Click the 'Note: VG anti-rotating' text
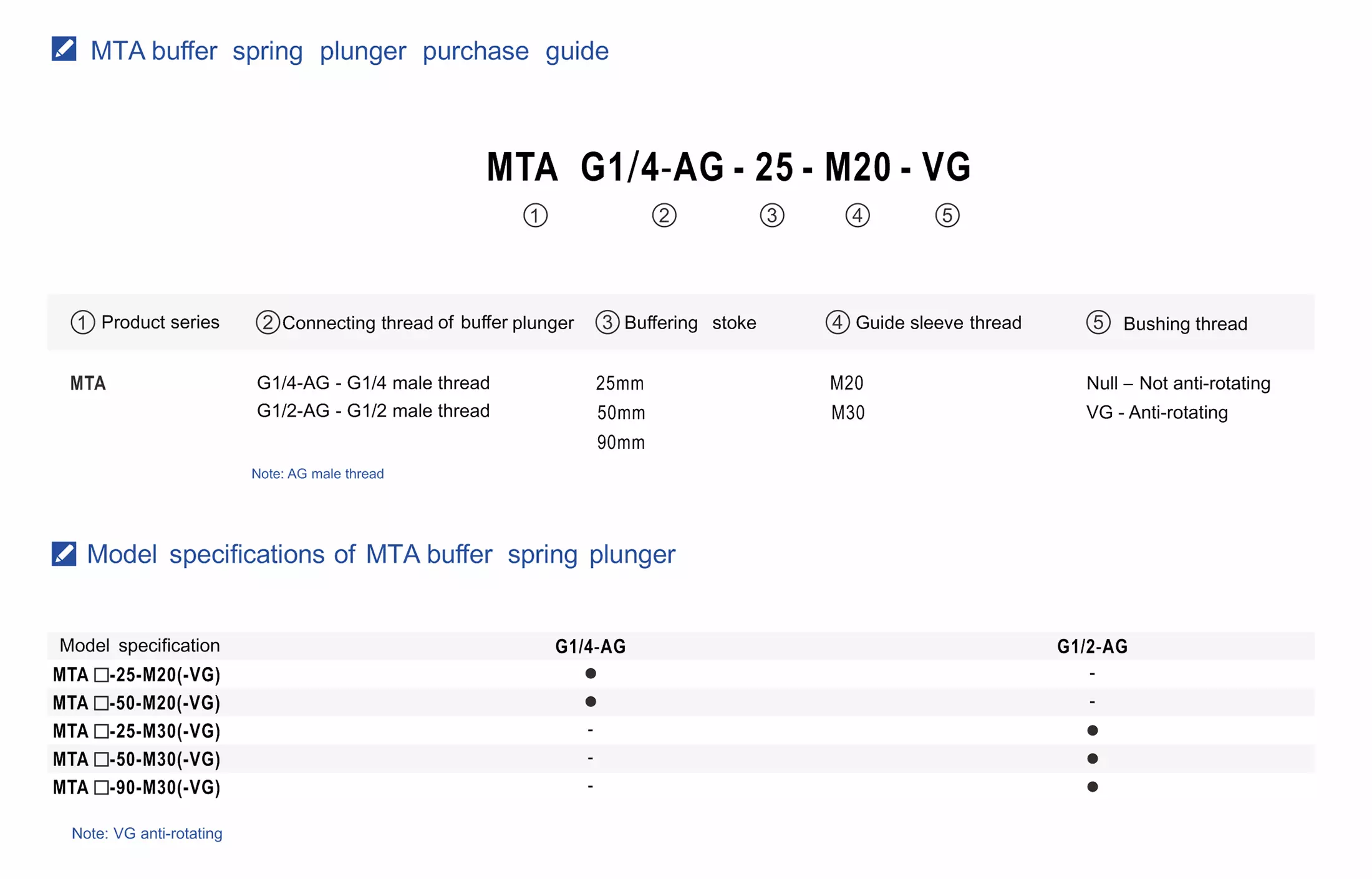This screenshot has height=879, width=1372. coord(147,833)
